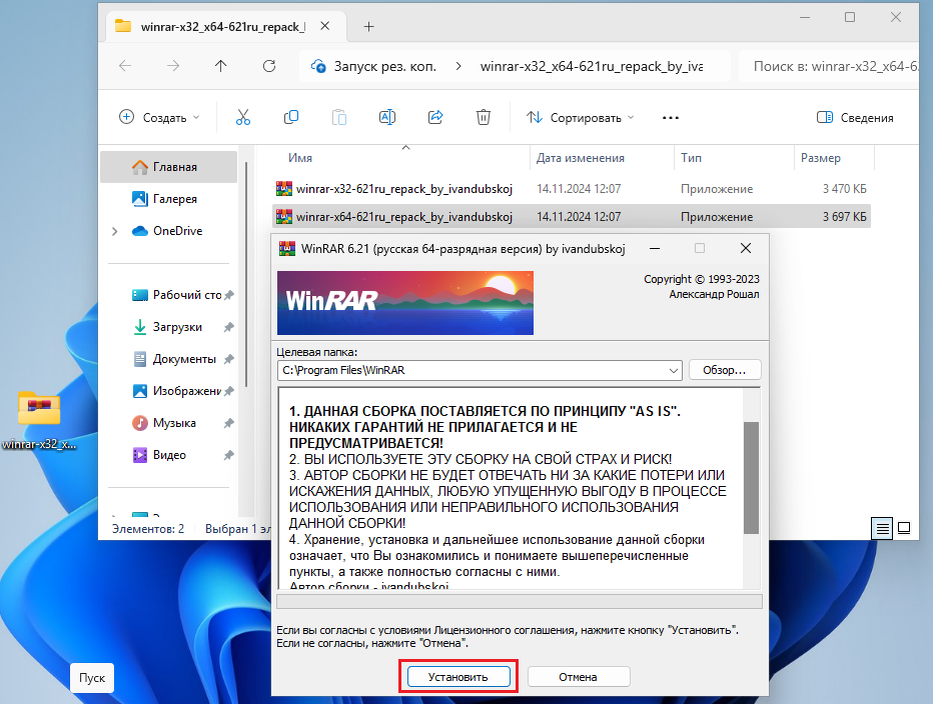Click the Запуск рез. коп. breadcrumb
Viewport: 933px width, 704px height.
(x=385, y=66)
